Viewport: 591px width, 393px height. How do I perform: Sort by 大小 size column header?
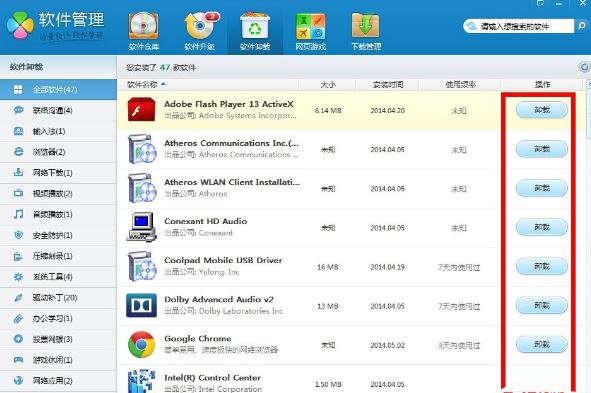(x=328, y=84)
